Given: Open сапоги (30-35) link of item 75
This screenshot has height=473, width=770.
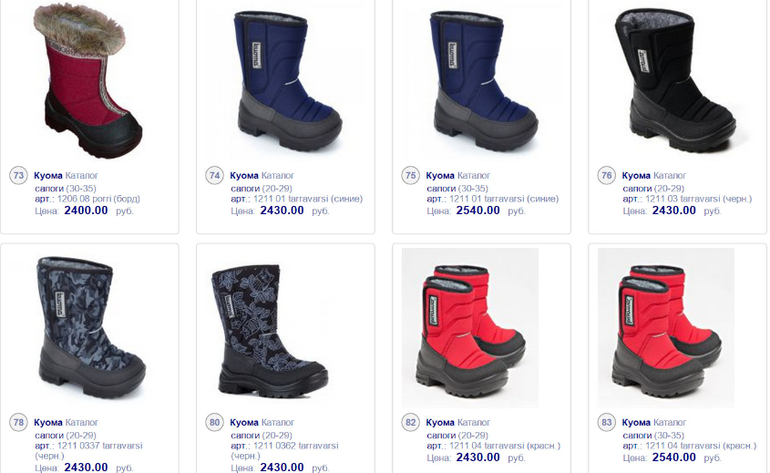Looking at the screenshot, I should [x=457, y=188].
